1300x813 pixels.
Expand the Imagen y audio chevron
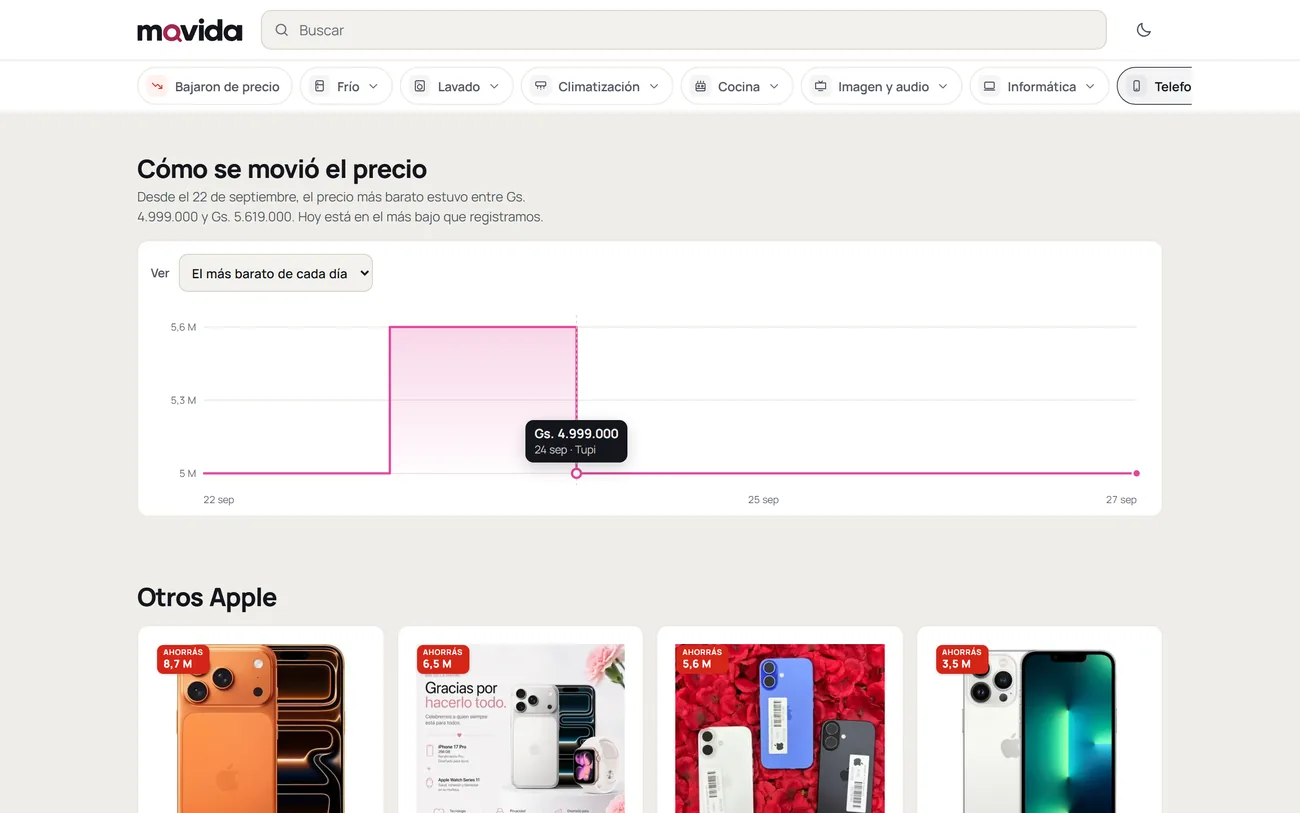943,86
